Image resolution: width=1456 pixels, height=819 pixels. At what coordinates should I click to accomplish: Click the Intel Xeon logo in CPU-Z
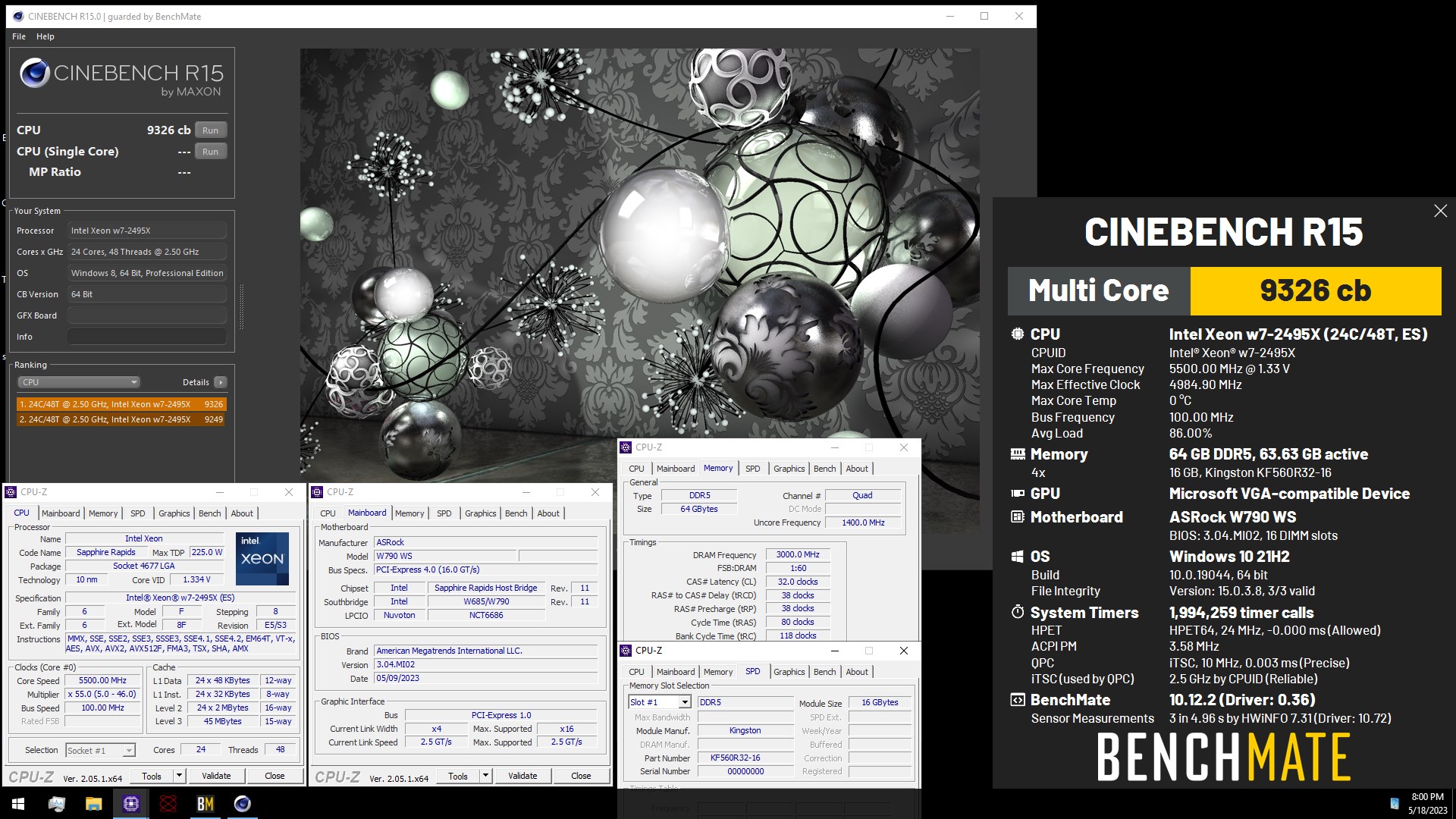click(262, 558)
